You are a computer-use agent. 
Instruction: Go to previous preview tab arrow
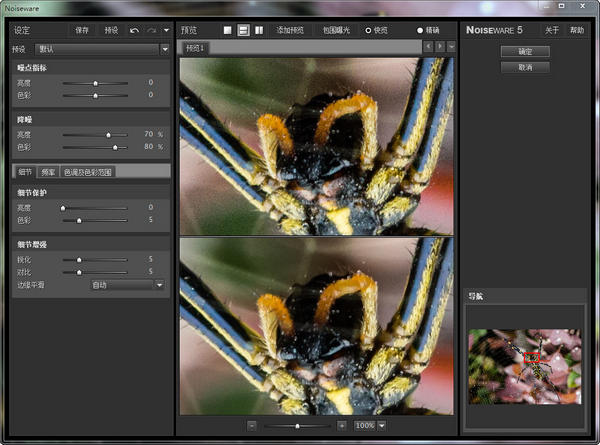click(429, 47)
